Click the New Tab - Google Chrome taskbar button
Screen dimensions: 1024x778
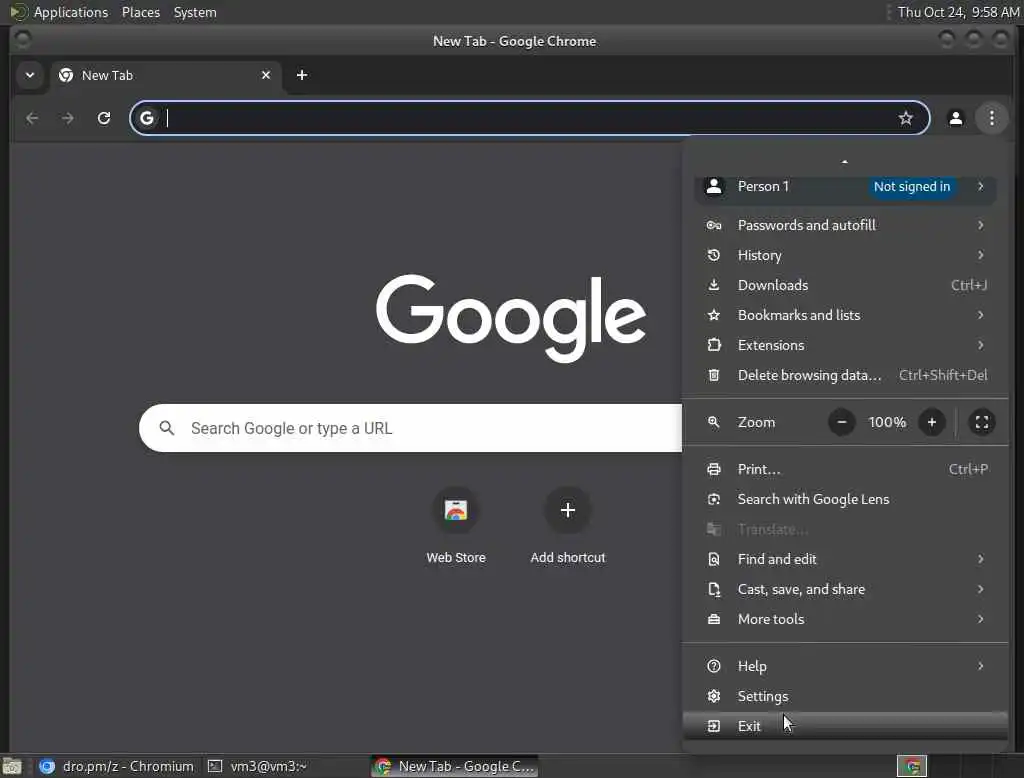(455, 766)
